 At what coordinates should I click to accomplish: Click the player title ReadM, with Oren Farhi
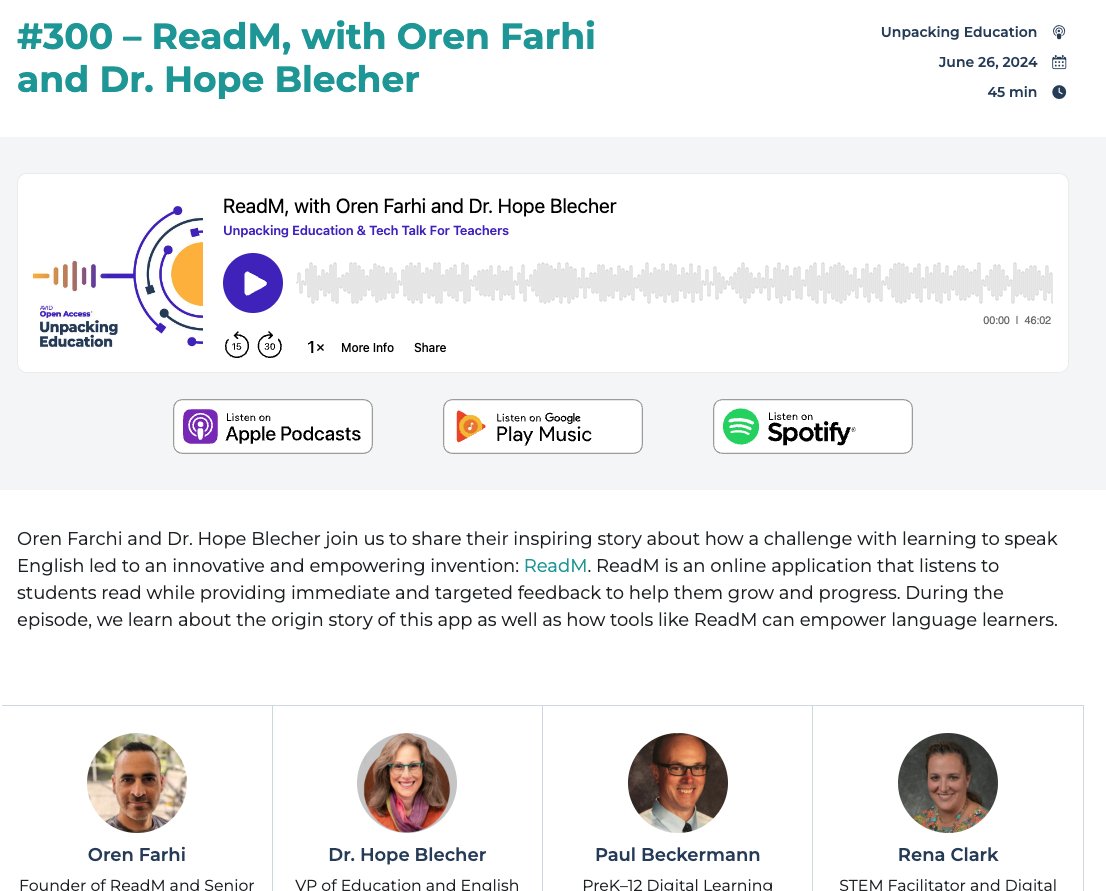pos(419,206)
